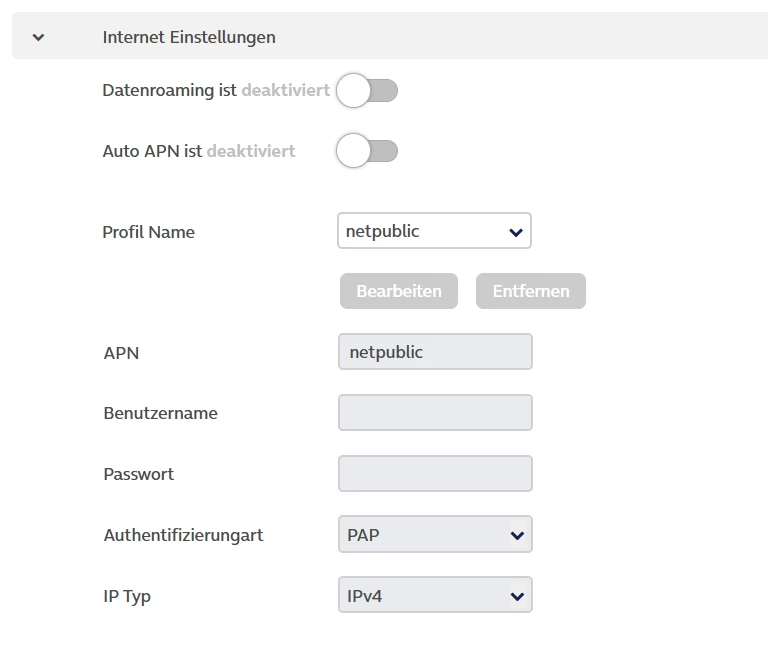Turn on the Auto APN toggle

click(x=367, y=152)
